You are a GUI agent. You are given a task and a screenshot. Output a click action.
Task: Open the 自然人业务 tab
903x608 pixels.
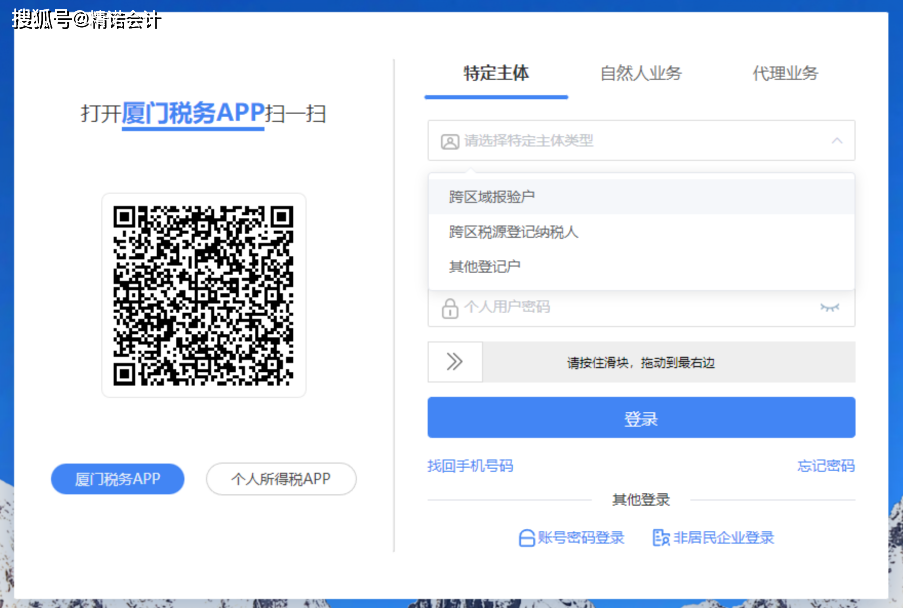(640, 74)
